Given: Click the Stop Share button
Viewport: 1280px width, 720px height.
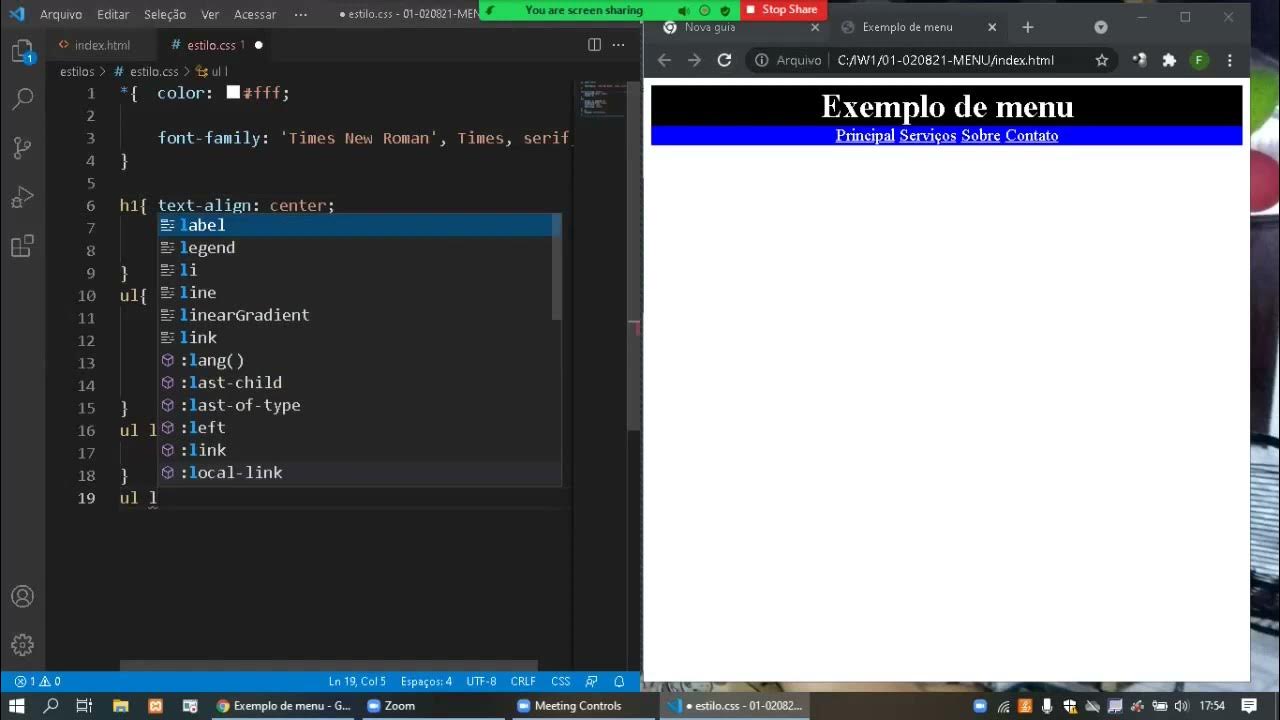Looking at the screenshot, I should click(x=783, y=10).
